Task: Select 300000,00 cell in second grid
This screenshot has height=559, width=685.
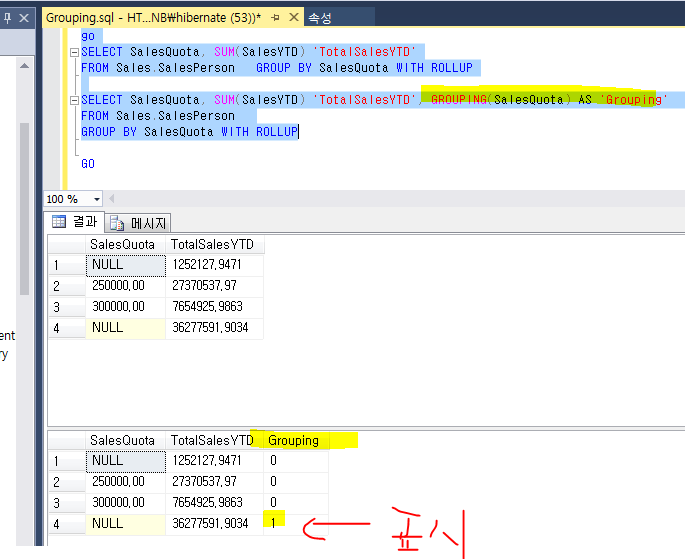Action: pos(126,503)
